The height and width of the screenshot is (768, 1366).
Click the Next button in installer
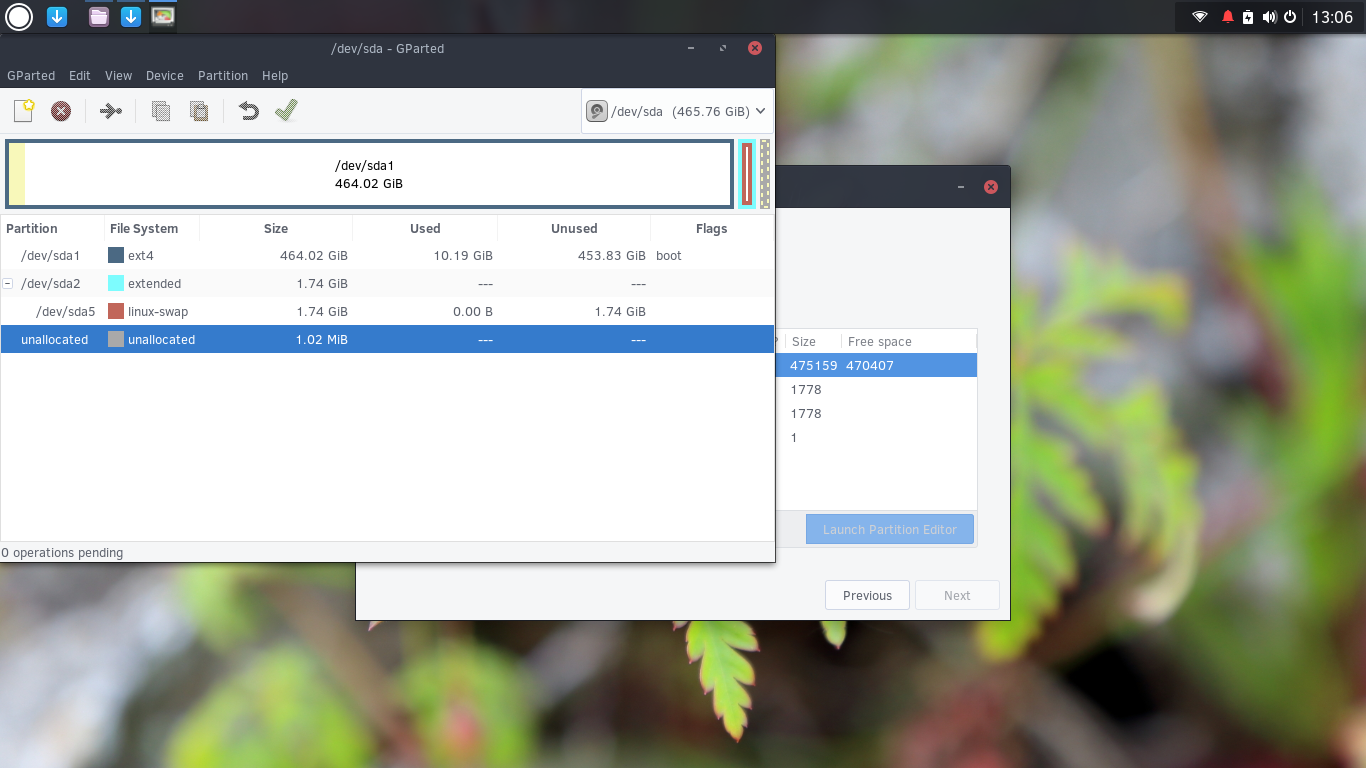(x=957, y=595)
